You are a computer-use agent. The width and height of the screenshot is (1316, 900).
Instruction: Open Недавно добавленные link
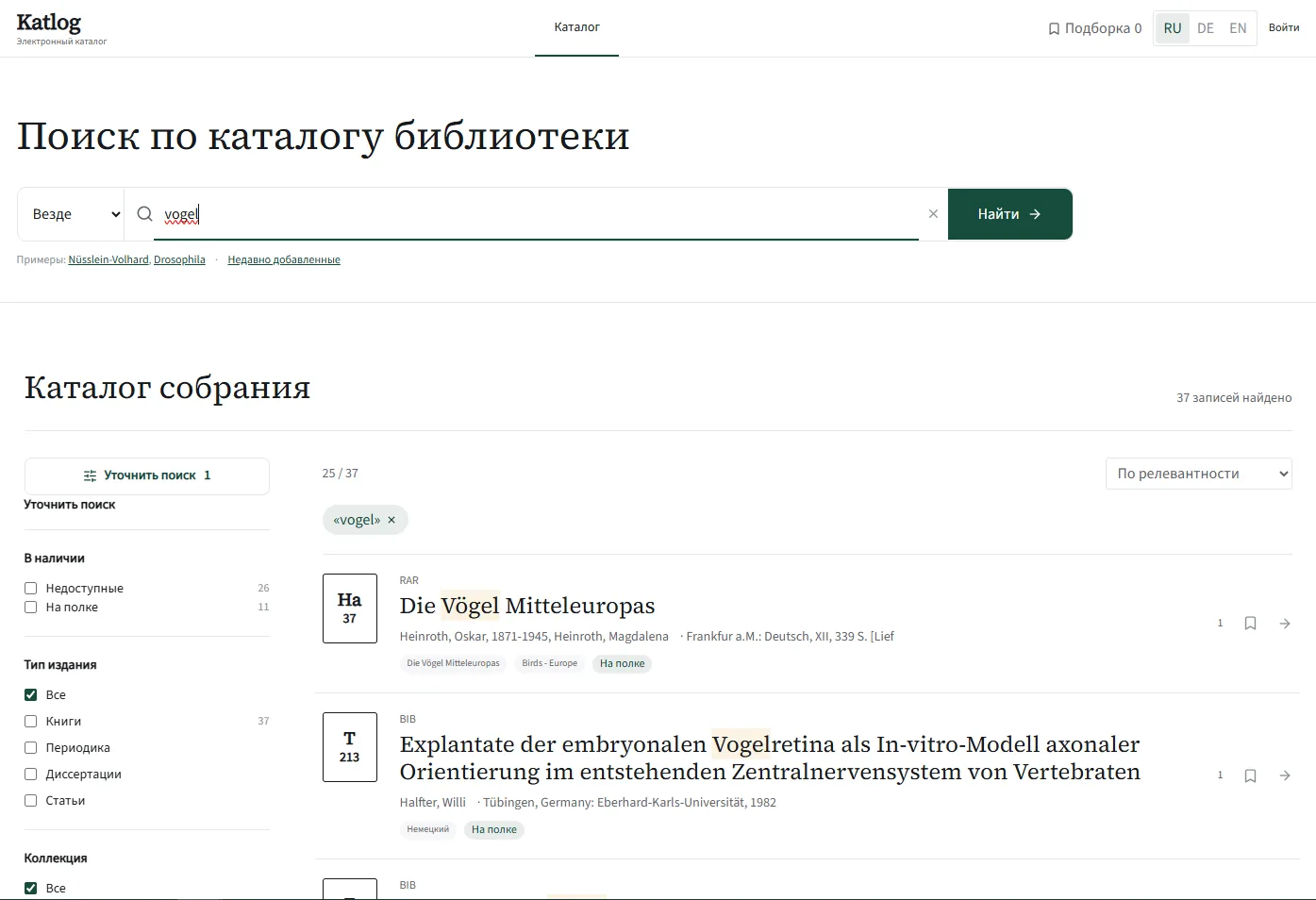click(x=284, y=260)
